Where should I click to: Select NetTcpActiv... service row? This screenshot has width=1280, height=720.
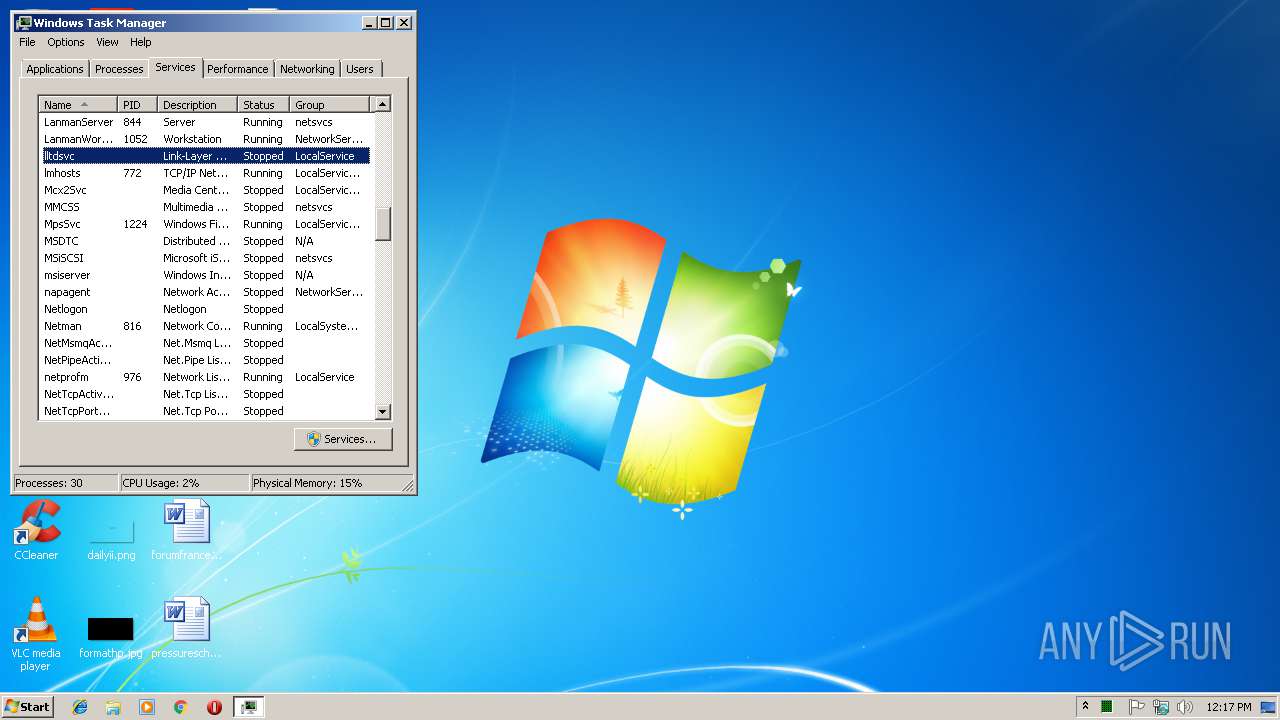coord(205,394)
